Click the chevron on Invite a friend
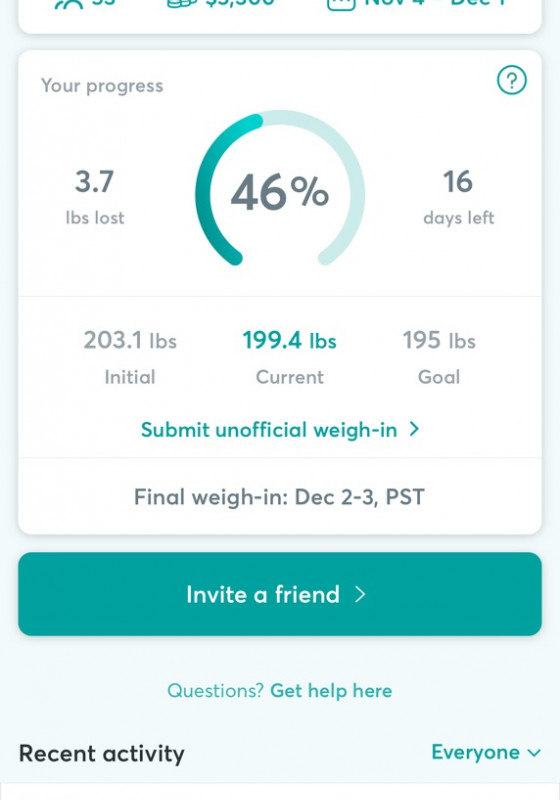This screenshot has height=800, width=560. 360,594
